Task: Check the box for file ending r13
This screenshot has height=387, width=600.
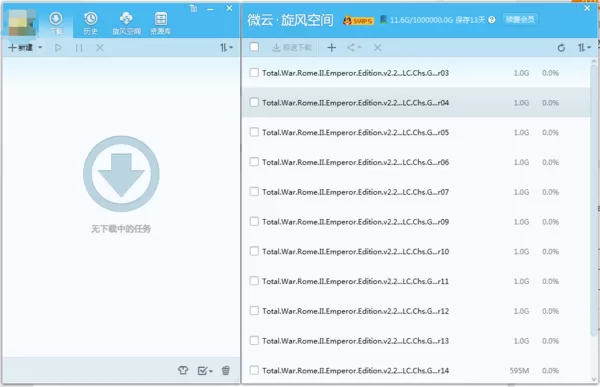Action: 254,340
